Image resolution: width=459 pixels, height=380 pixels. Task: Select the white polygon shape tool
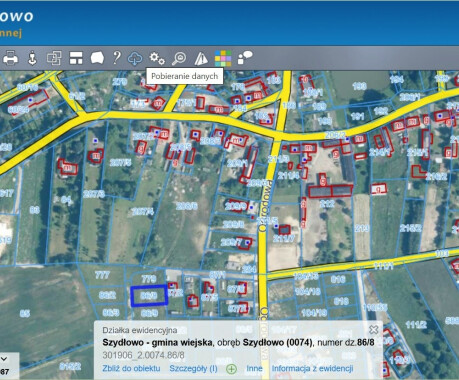(x=97, y=58)
